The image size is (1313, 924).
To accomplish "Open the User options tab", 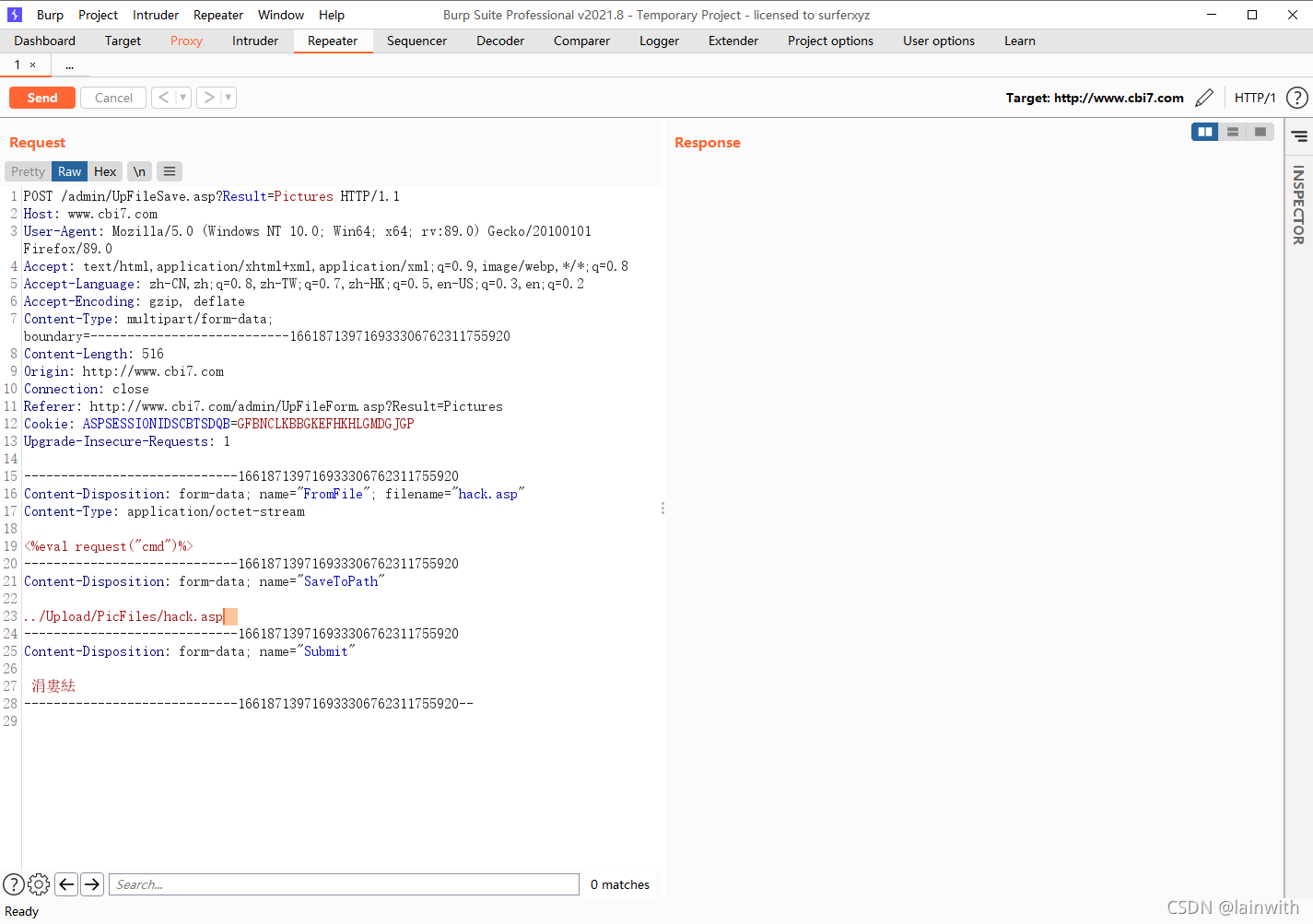I will tap(939, 41).
